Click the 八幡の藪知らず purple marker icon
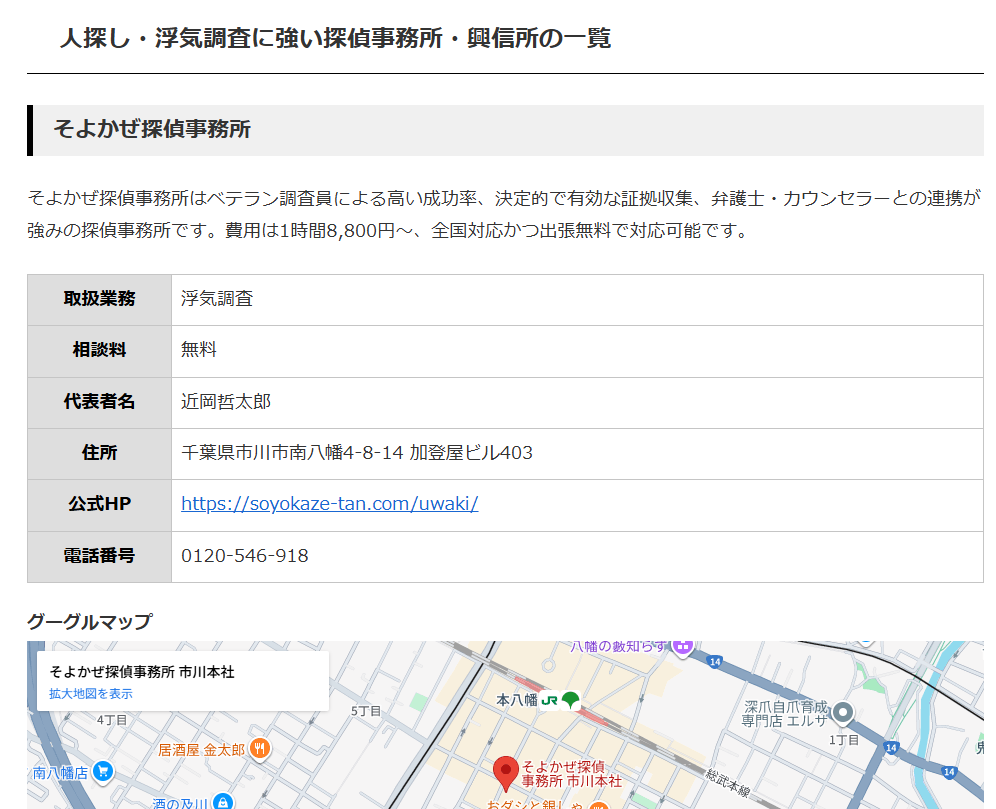This screenshot has height=809, width=996. (683, 646)
